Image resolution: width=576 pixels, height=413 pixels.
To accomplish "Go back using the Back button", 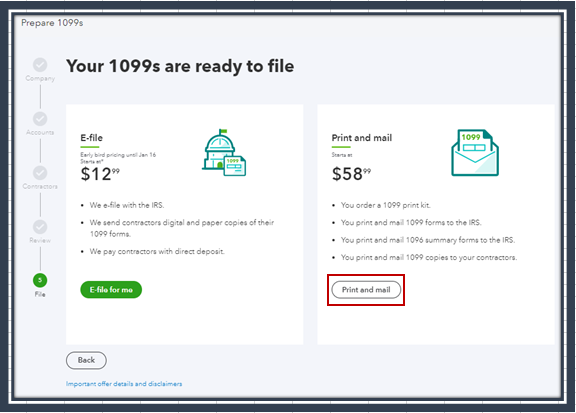I will pyautogui.click(x=86, y=360).
